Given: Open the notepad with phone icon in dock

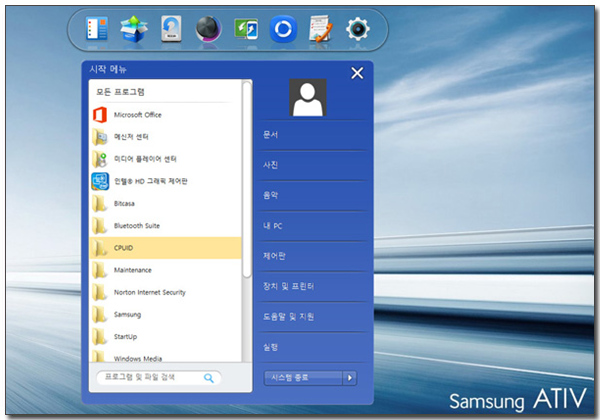Looking at the screenshot, I should [320, 29].
